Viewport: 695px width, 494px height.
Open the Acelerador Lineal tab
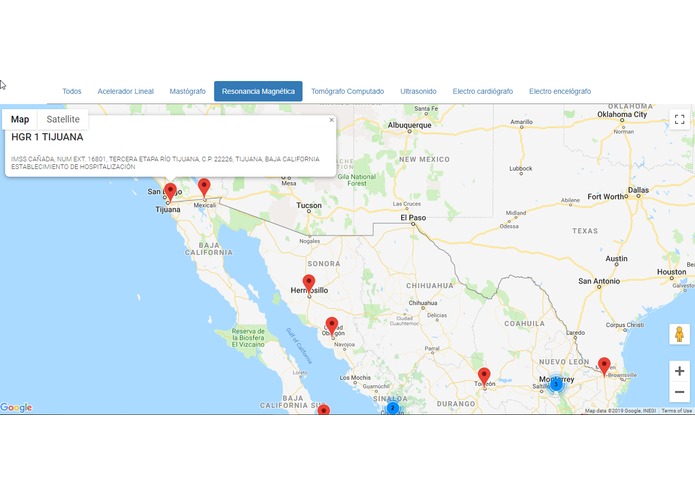coord(125,91)
